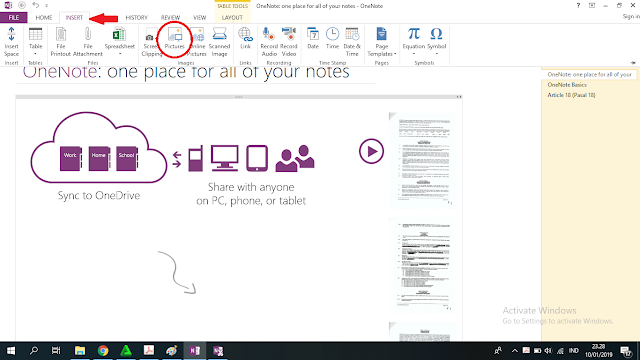
Task: Click the Insert Space tool
Action: (x=11, y=42)
